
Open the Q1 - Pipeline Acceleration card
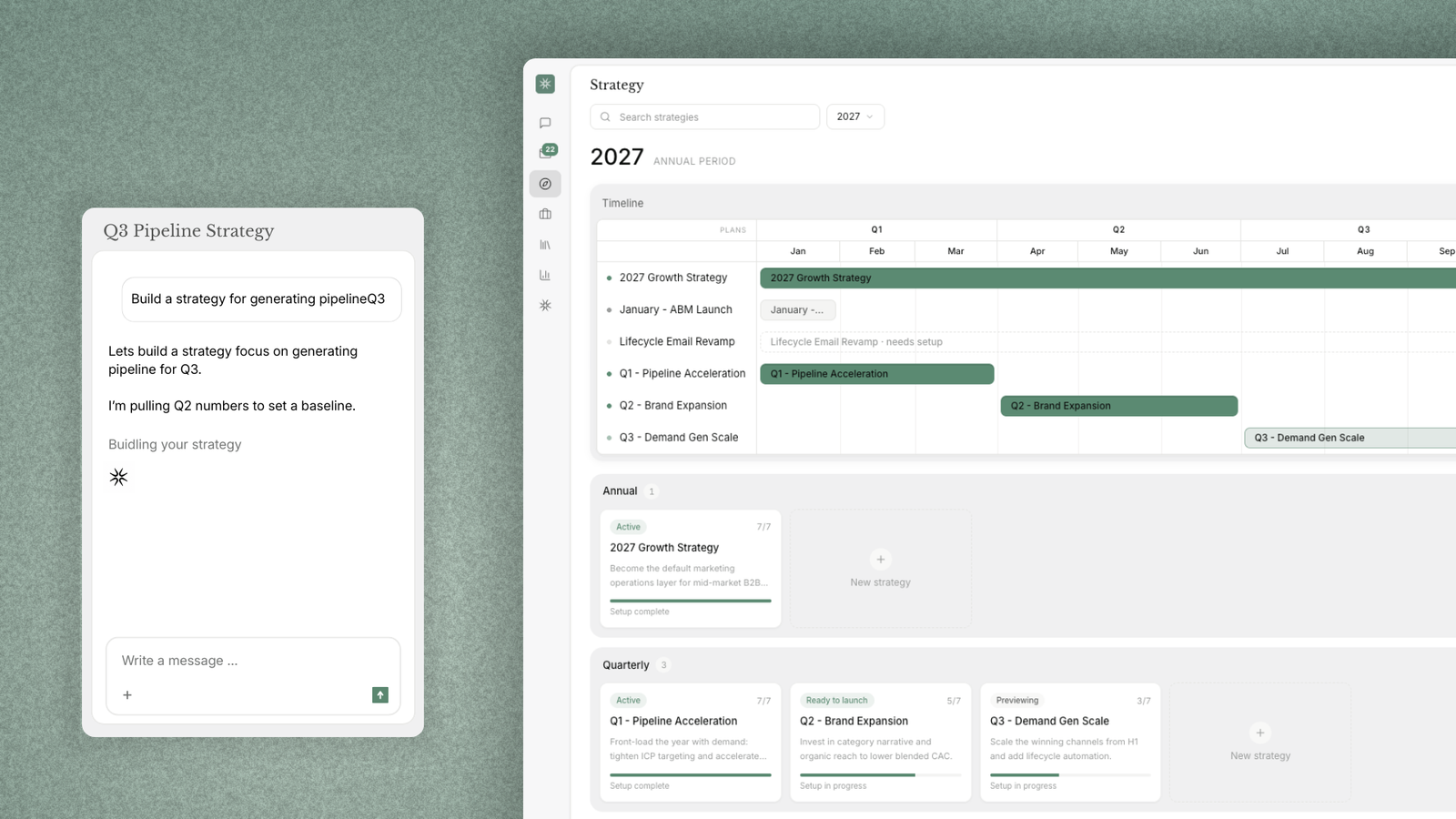point(690,743)
